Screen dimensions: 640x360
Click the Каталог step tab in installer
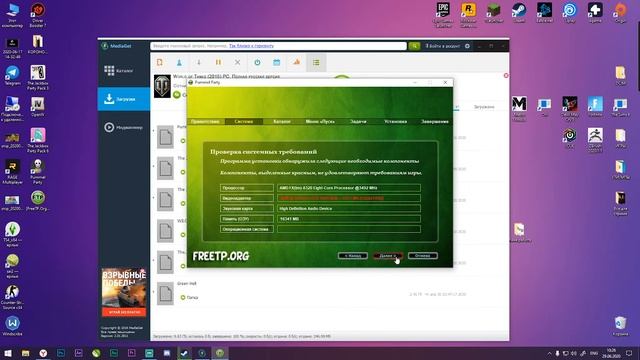pyautogui.click(x=282, y=122)
